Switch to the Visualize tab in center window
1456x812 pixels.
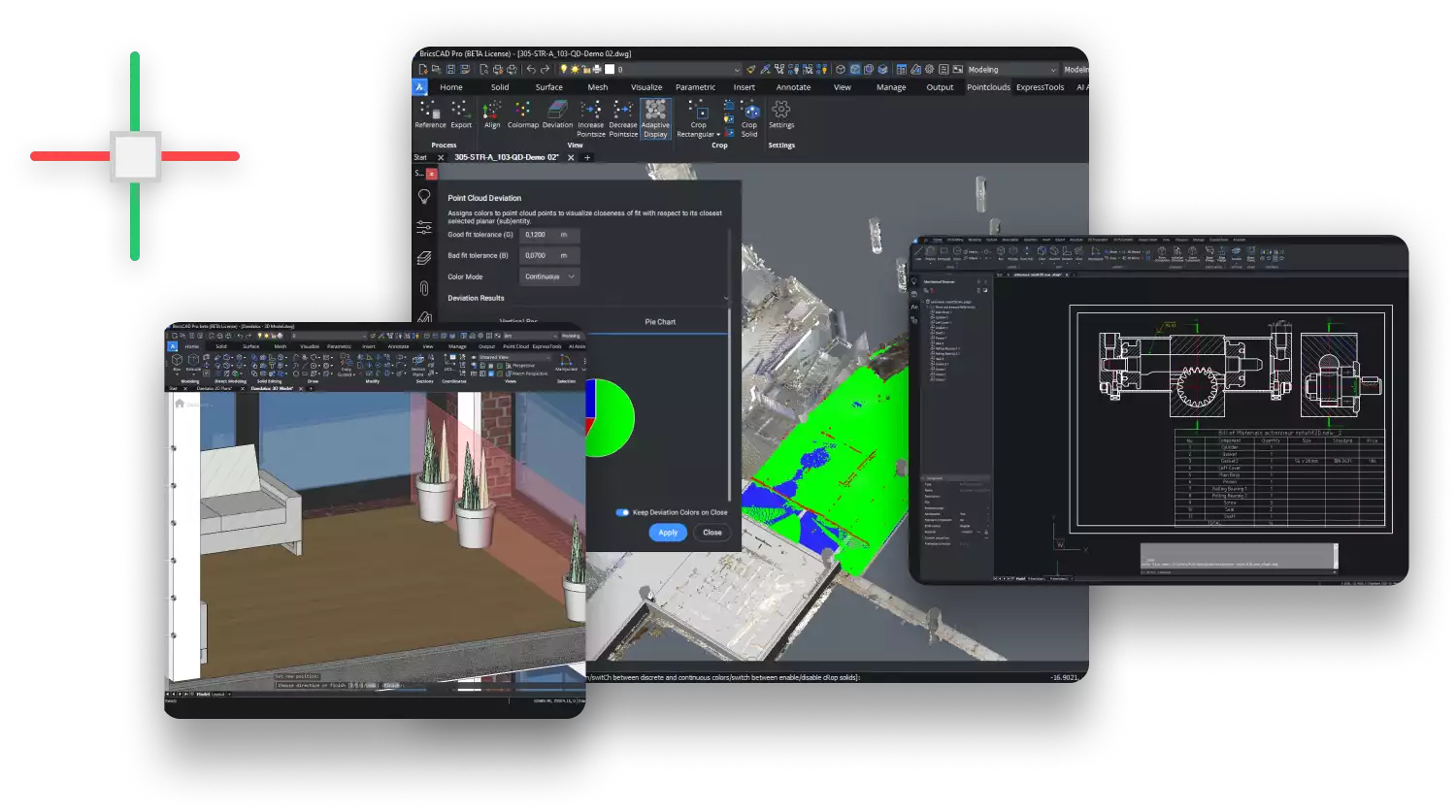(x=646, y=87)
